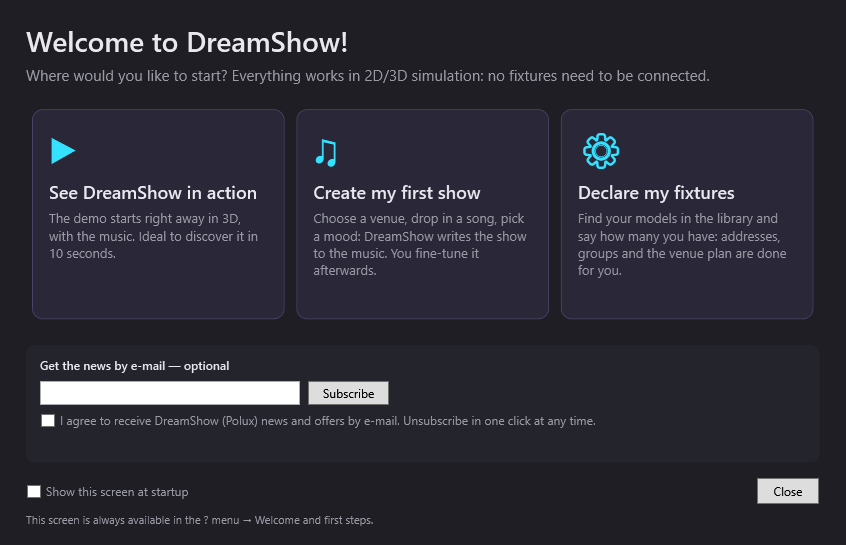Click the play triangle demo icon

tap(63, 151)
